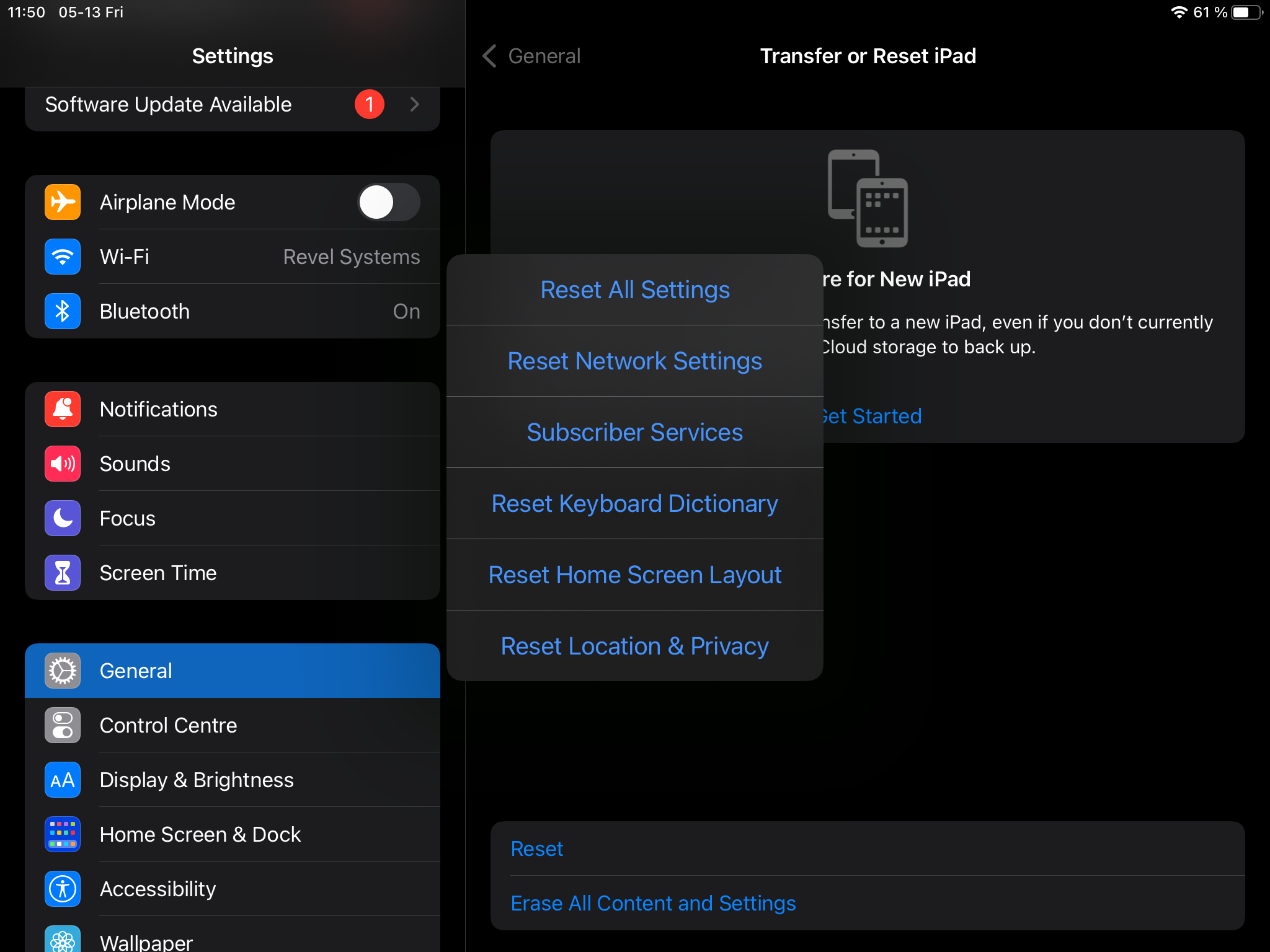Open Display & Brightness settings
Viewport: 1270px width, 952px height.
point(197,780)
